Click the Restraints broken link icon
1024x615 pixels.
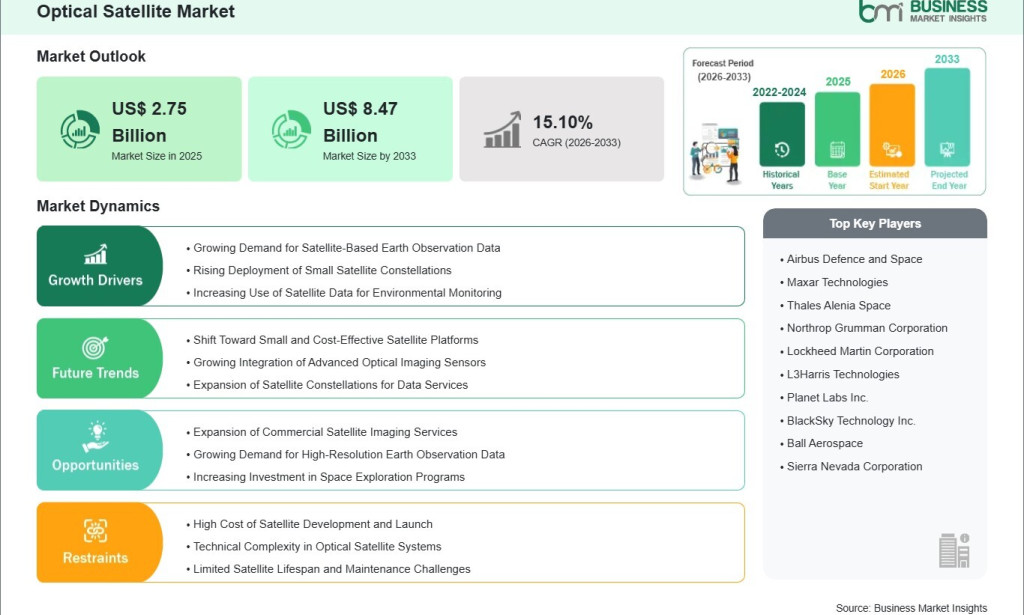coord(95,531)
